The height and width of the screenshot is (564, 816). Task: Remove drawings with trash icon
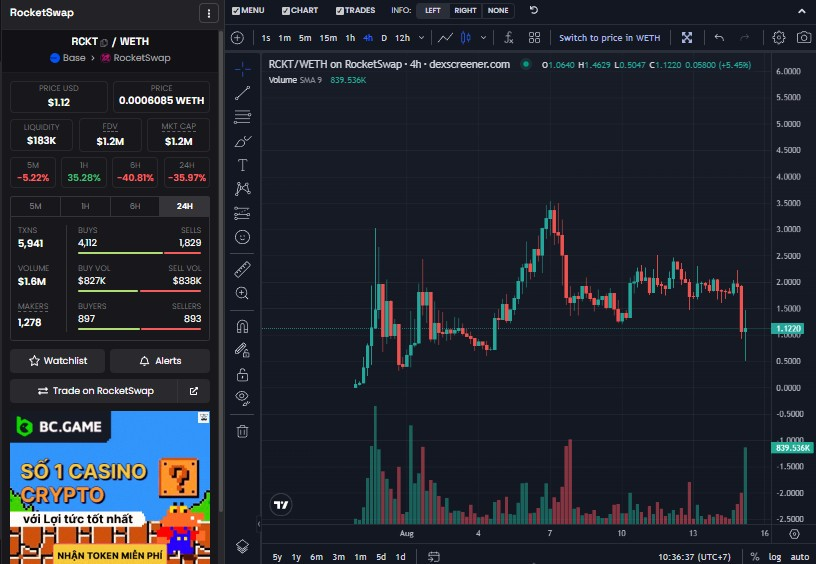click(243, 431)
